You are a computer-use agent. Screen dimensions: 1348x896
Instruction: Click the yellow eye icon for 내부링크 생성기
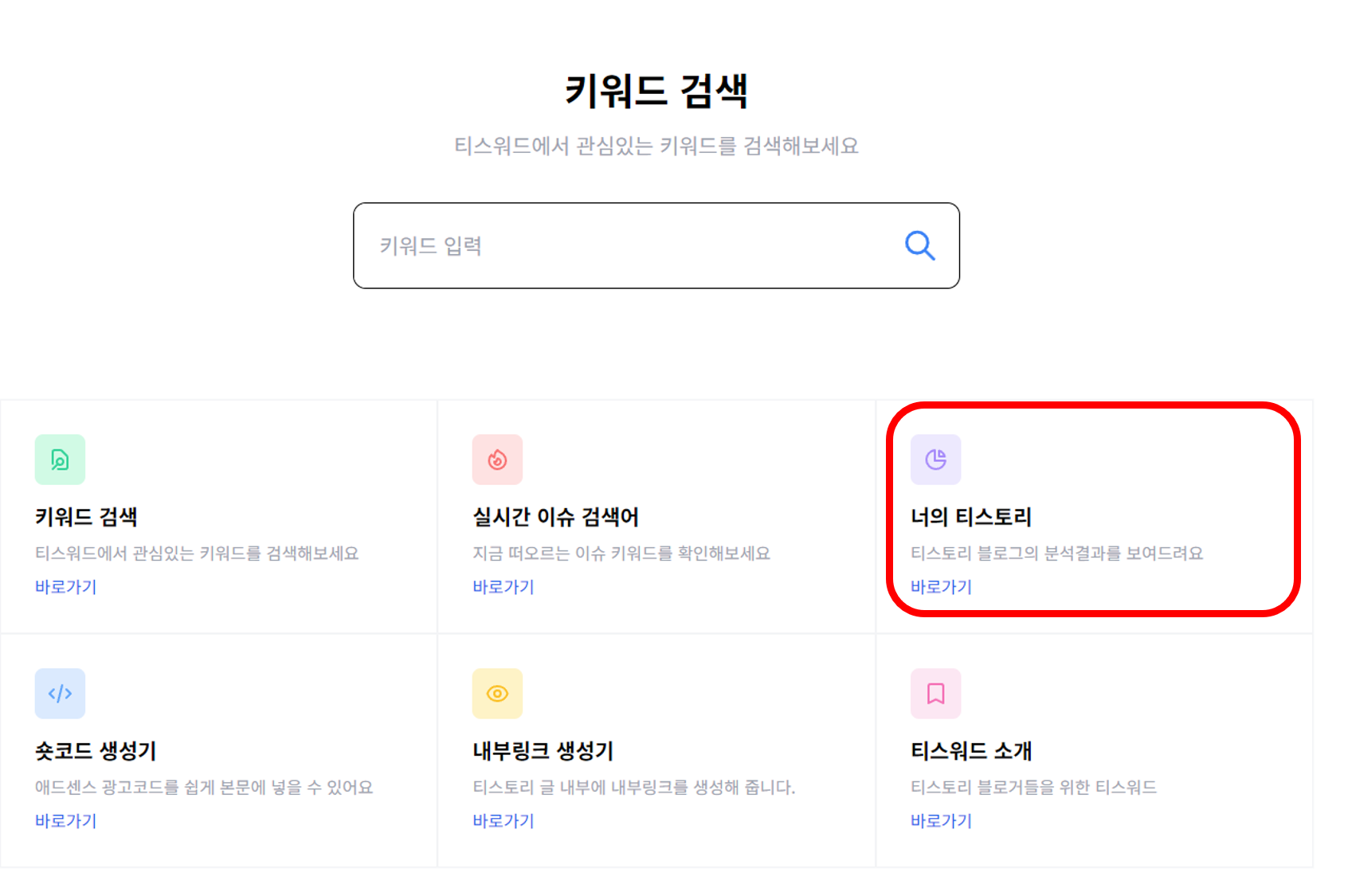(497, 693)
